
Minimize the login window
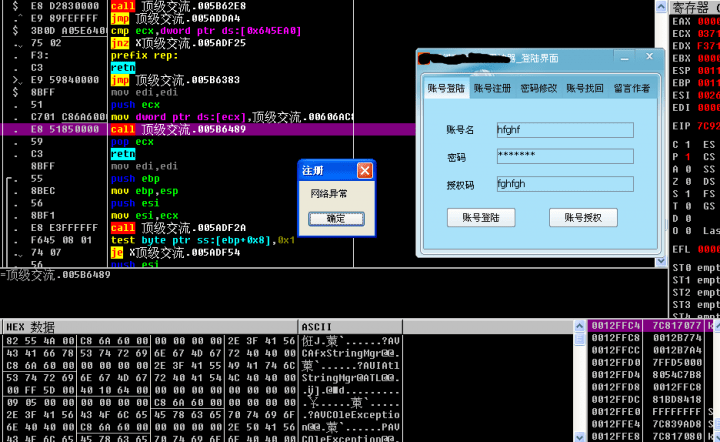(624, 57)
